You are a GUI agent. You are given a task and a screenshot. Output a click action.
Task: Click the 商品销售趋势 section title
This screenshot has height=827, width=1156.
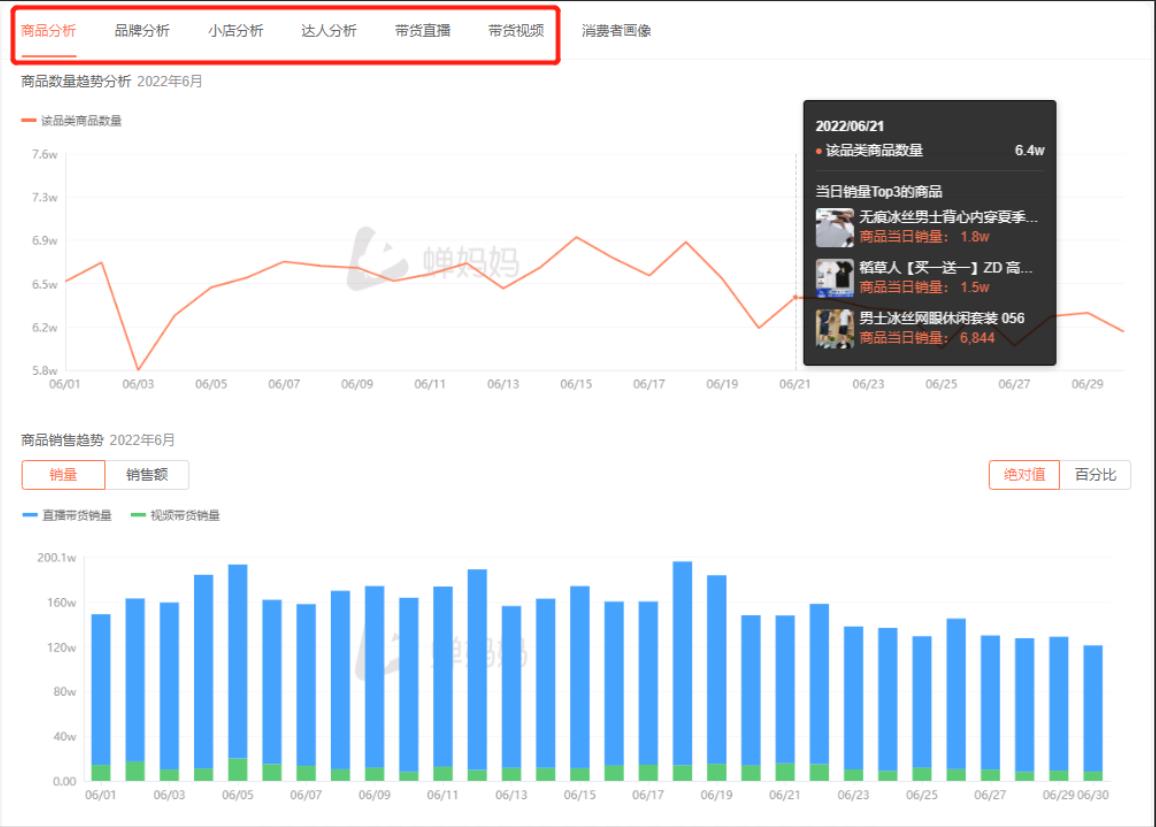point(62,440)
